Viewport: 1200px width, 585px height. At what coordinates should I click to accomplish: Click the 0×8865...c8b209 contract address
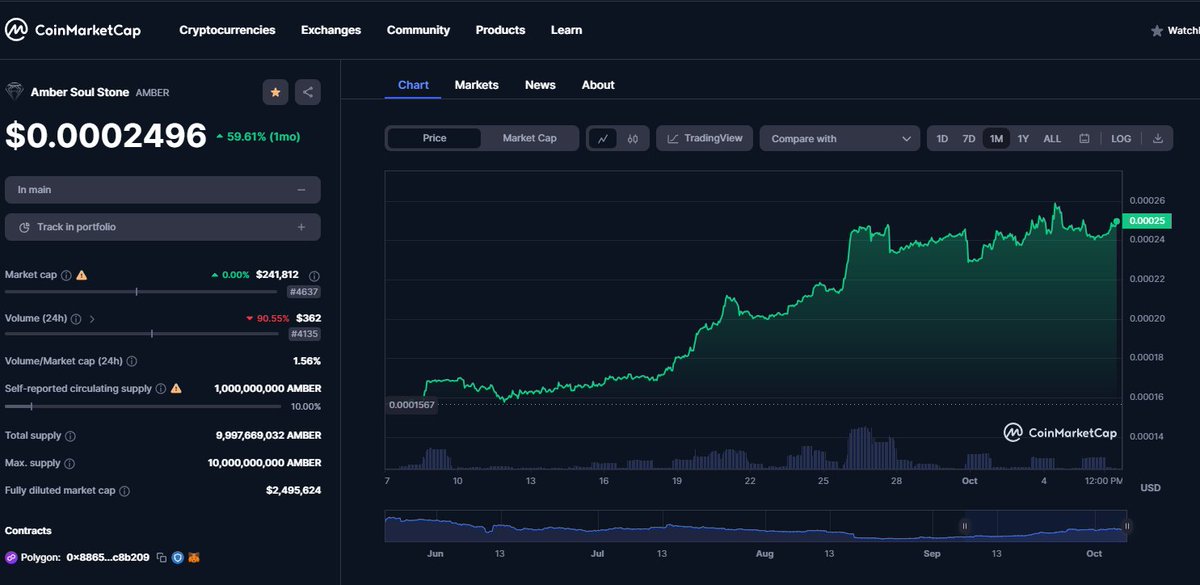coord(107,557)
